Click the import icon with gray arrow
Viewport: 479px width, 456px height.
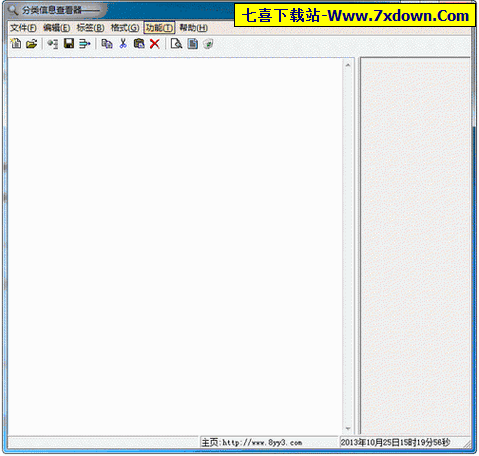(53, 44)
